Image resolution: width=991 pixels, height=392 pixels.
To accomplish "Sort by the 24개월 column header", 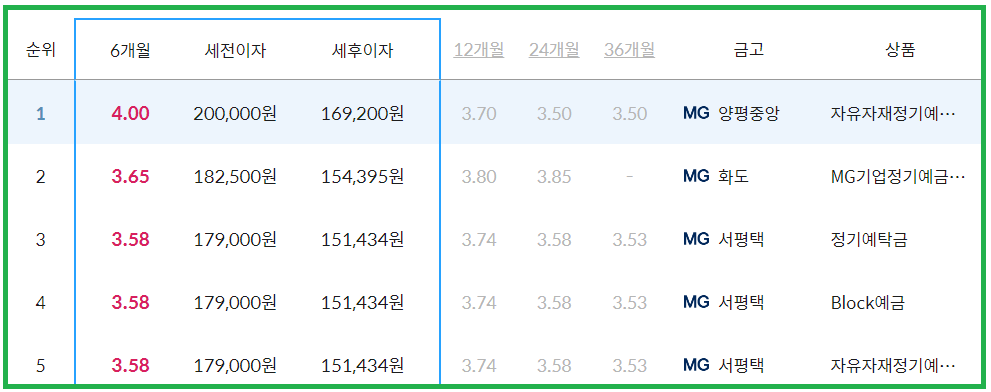I will pyautogui.click(x=554, y=50).
